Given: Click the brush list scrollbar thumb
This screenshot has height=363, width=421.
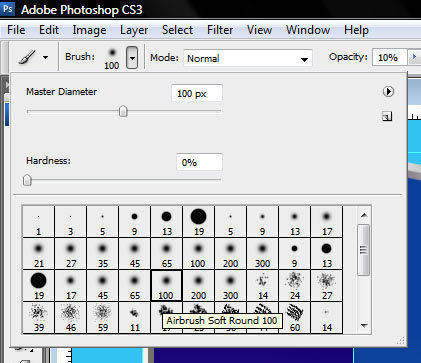Looking at the screenshot, I should [x=364, y=250].
